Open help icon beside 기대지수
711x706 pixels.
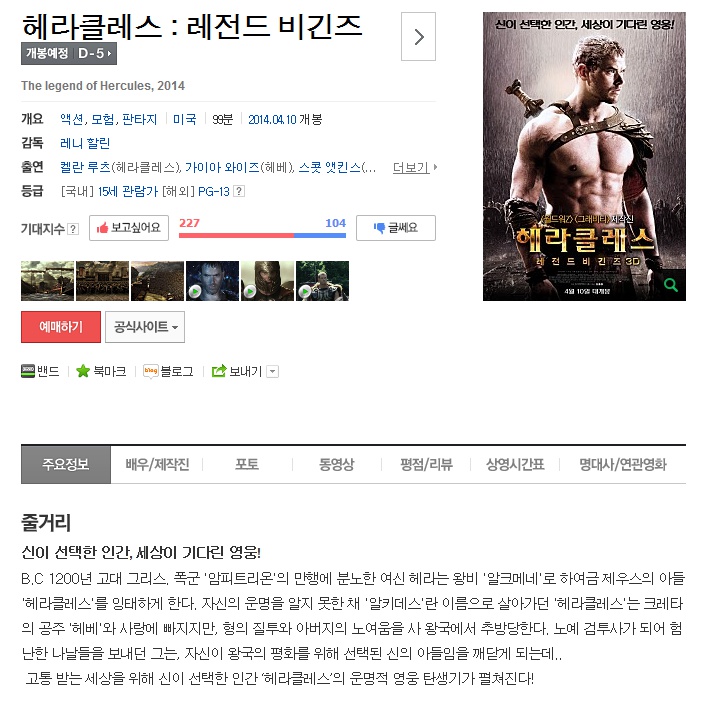73,229
